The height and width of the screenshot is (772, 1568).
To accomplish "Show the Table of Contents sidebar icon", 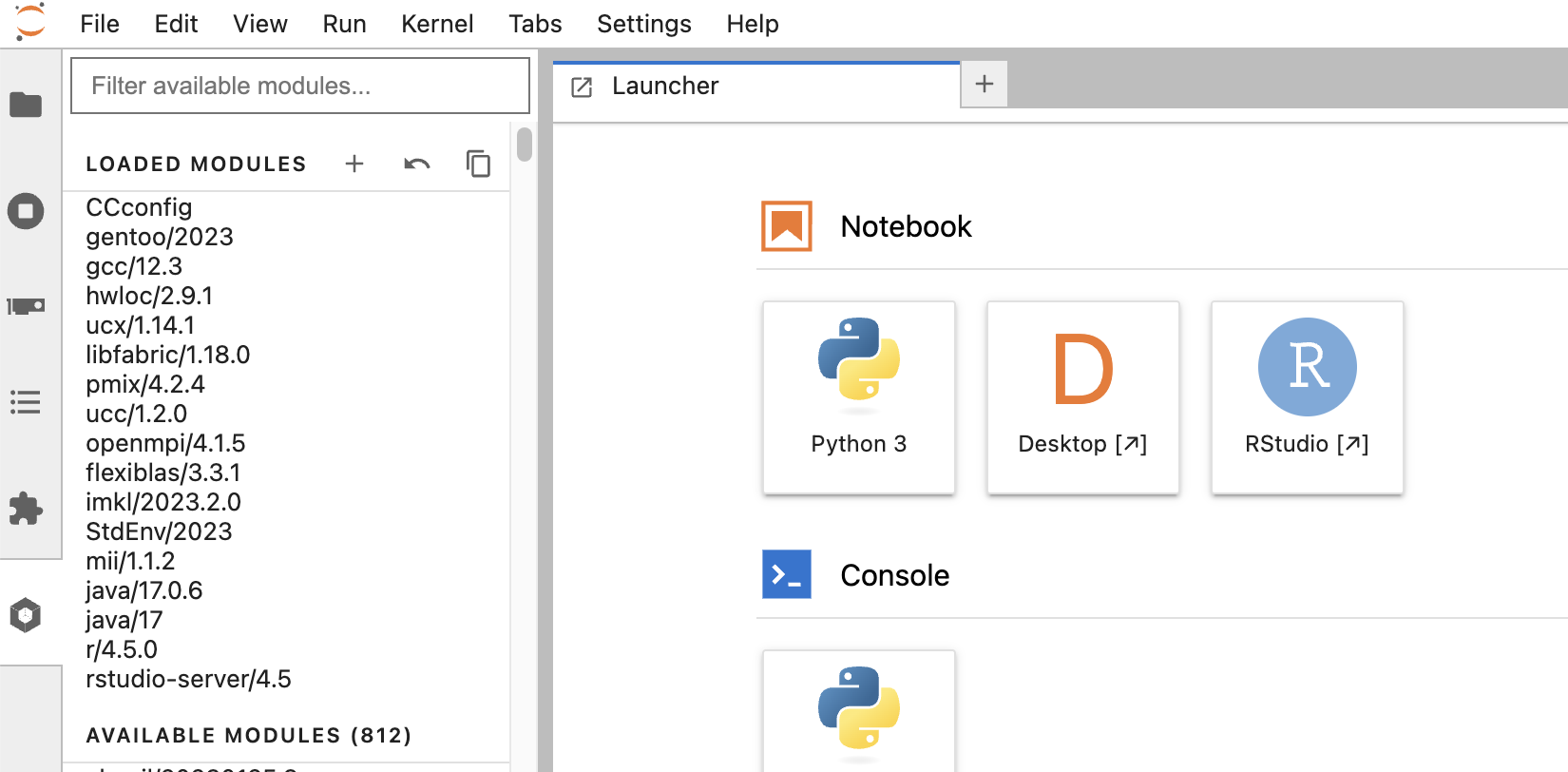I will [26, 402].
